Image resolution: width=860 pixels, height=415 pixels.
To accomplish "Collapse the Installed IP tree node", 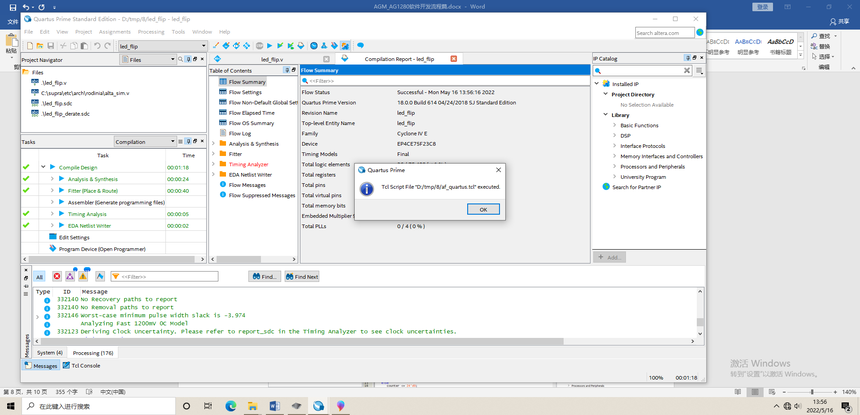I will coord(597,84).
